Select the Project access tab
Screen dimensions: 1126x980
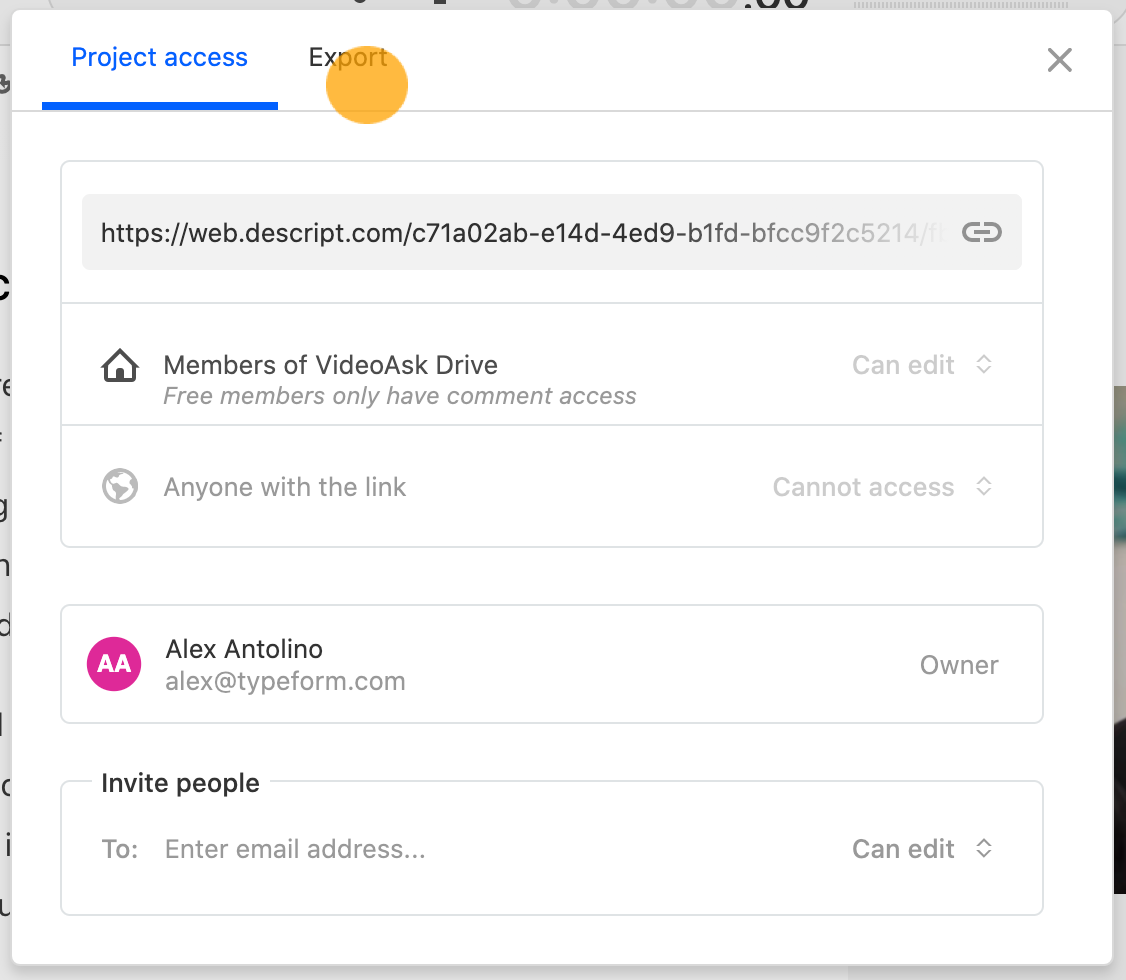coord(159,57)
